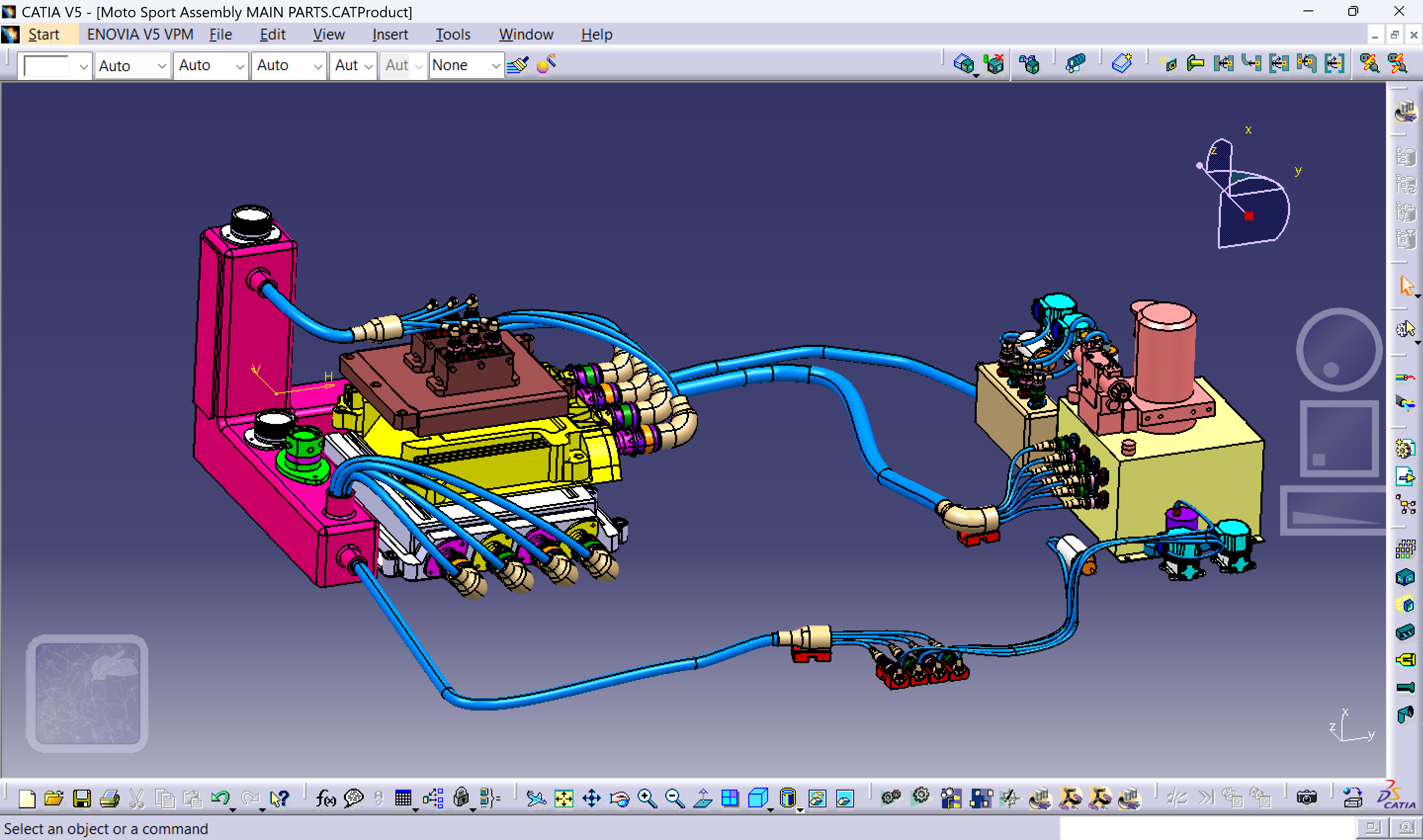Open the Insert menu
The image size is (1423, 840).
pyautogui.click(x=389, y=34)
